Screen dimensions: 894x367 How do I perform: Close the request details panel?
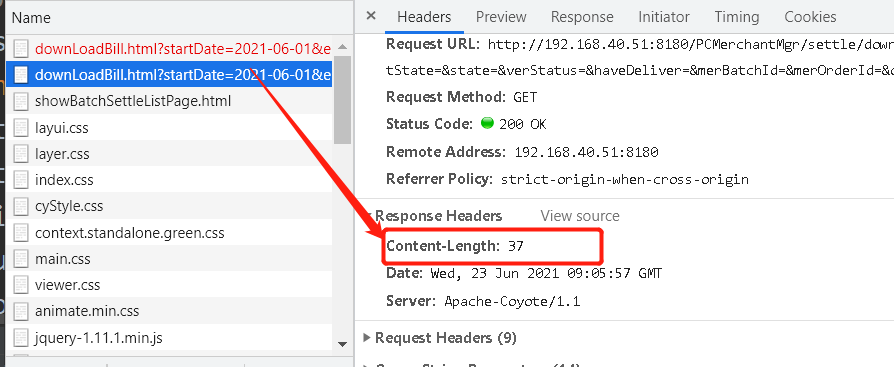click(x=371, y=16)
